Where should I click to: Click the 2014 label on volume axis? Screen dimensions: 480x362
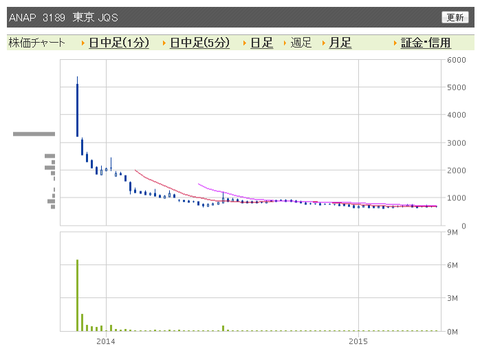click(x=106, y=341)
